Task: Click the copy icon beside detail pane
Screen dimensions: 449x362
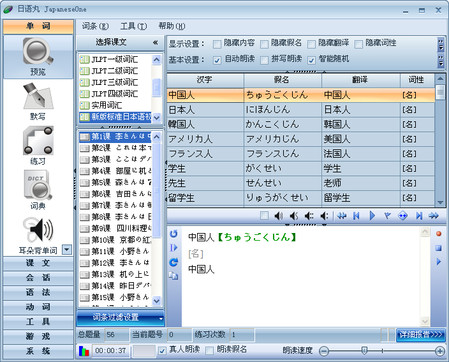Action: (x=174, y=276)
